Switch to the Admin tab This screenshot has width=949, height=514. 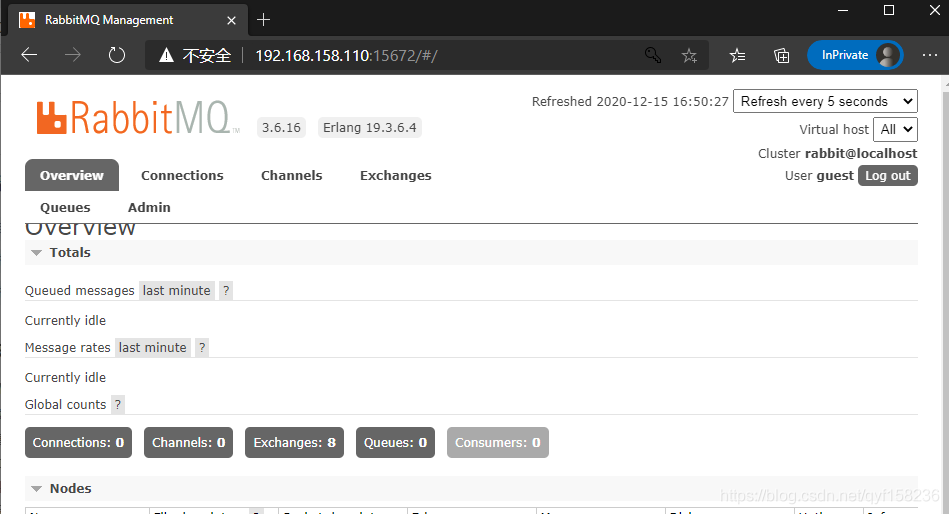click(x=149, y=207)
